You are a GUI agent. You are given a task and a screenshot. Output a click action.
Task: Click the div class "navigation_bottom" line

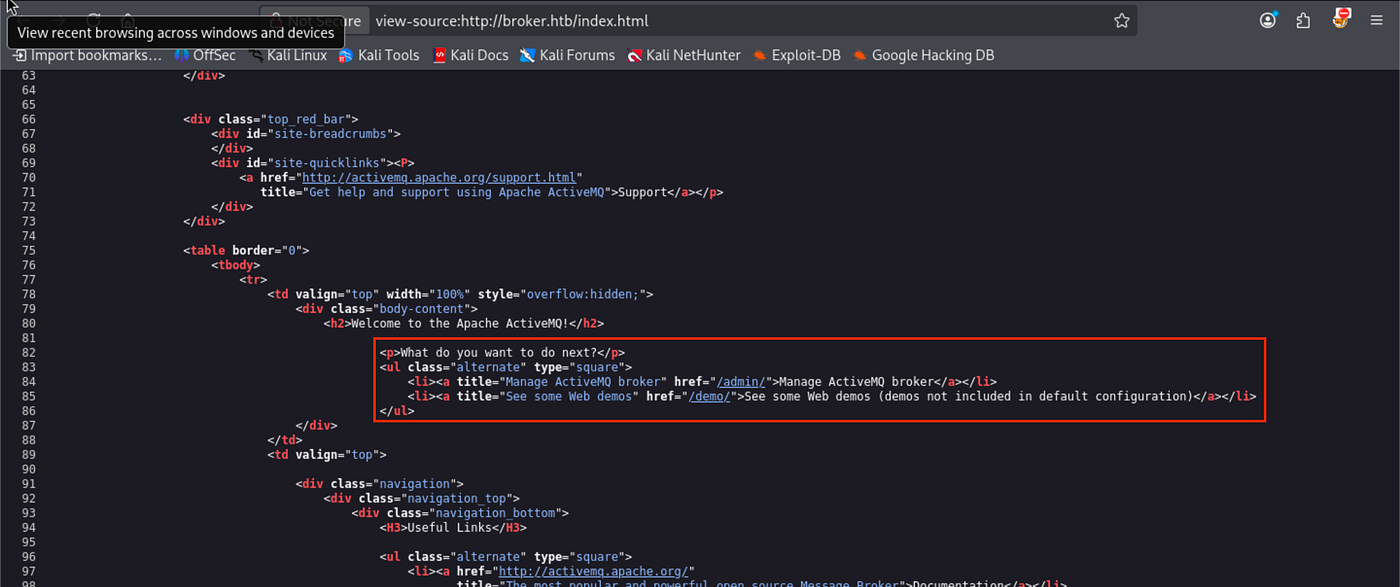point(460,513)
